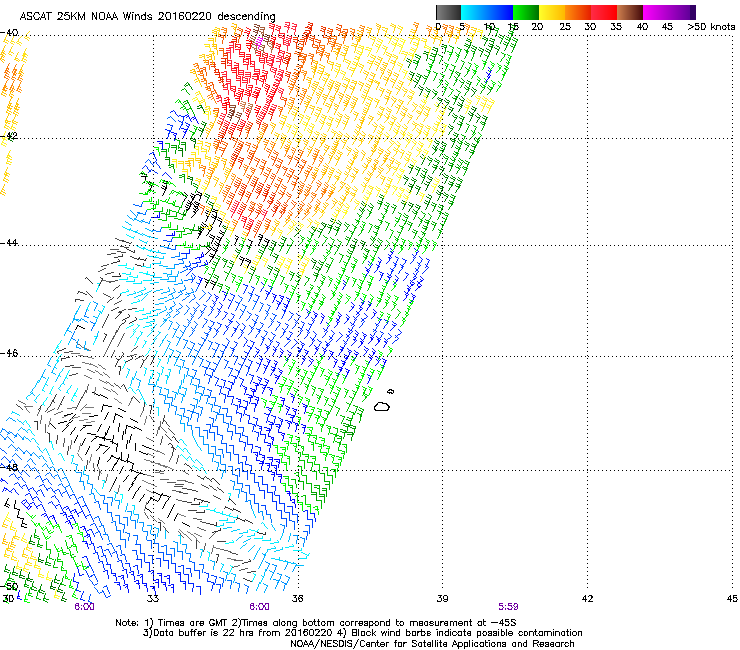This screenshot has width=740, height=650.
Task: Click the 30 longitude axis label
Action: [x=8, y=599]
